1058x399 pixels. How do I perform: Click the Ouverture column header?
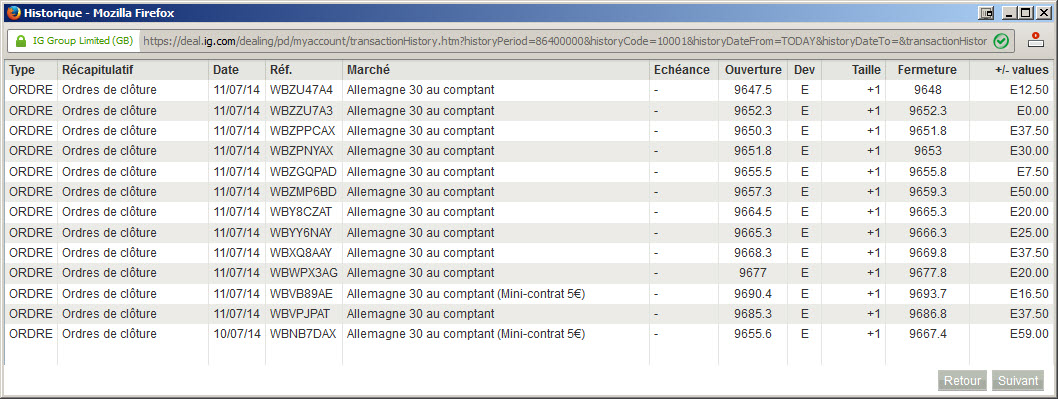(x=753, y=70)
